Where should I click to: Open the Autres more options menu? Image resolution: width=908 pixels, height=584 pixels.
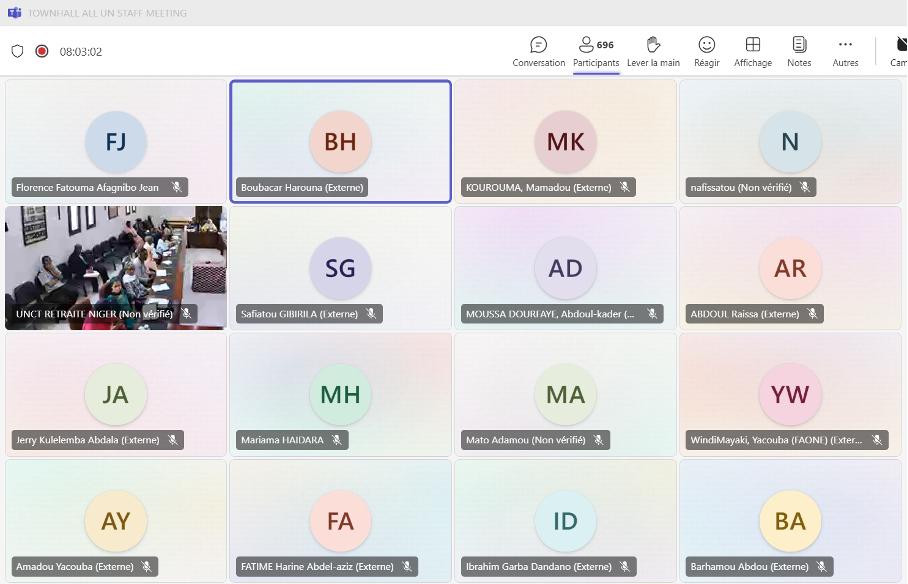point(845,52)
